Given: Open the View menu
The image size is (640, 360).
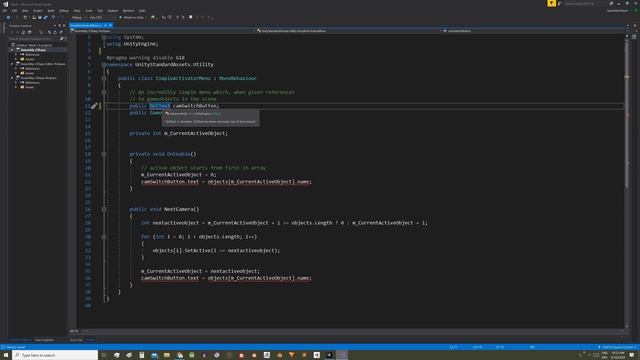Looking at the screenshot, I should (25, 11).
